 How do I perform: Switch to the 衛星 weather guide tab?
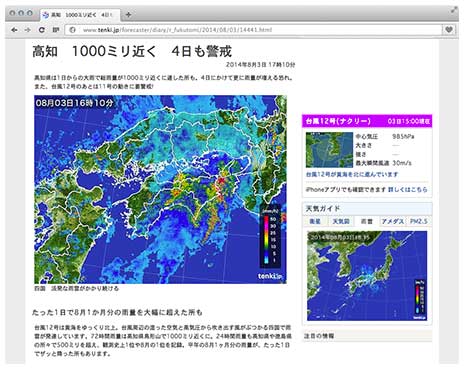point(315,221)
